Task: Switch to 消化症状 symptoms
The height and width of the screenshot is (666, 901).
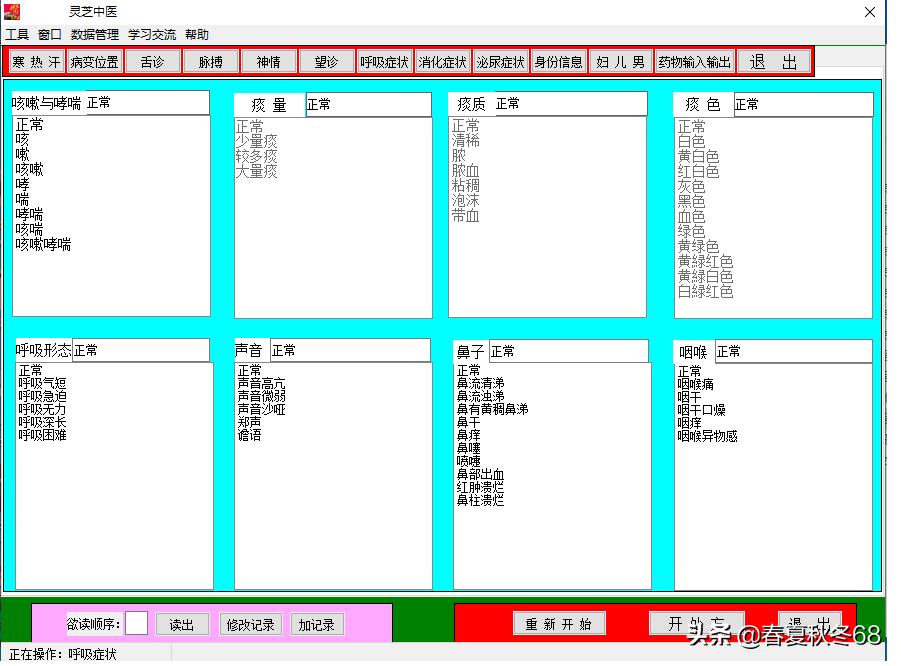Action: [443, 61]
